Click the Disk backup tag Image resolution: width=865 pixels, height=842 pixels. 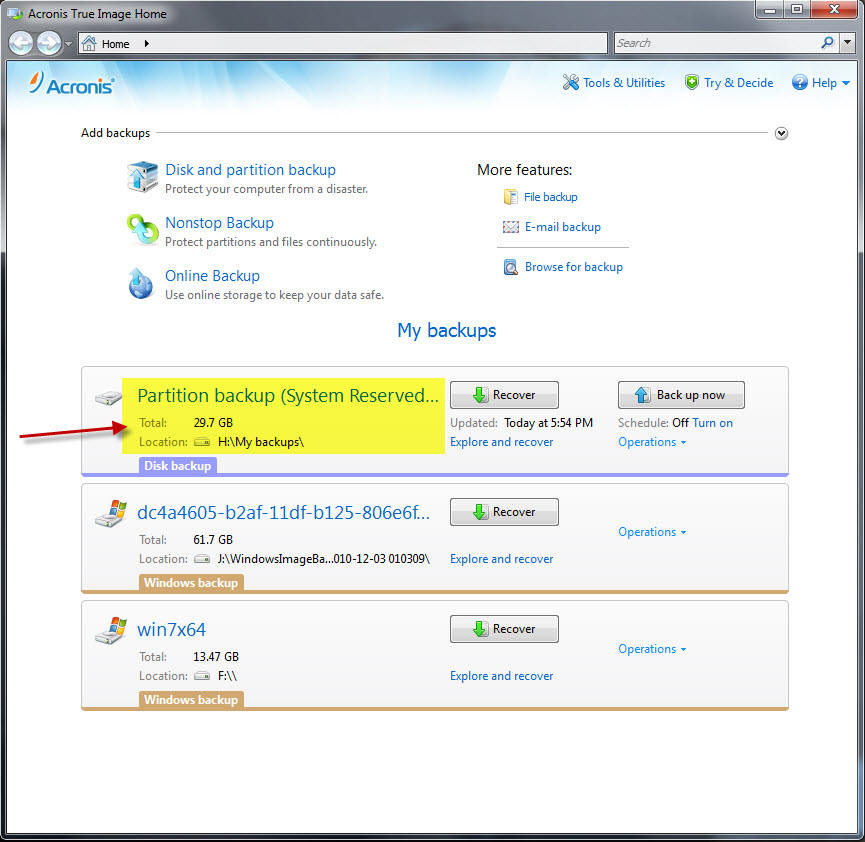point(178,466)
